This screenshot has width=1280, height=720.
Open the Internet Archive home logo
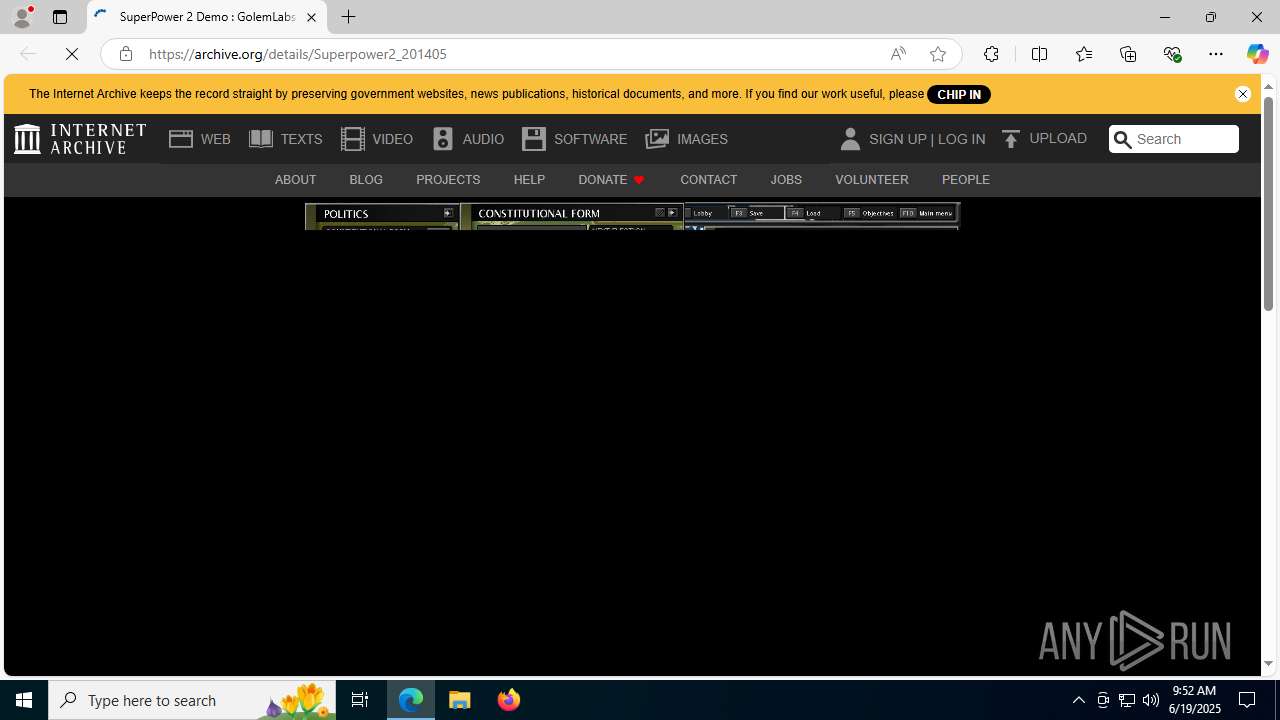(x=80, y=139)
